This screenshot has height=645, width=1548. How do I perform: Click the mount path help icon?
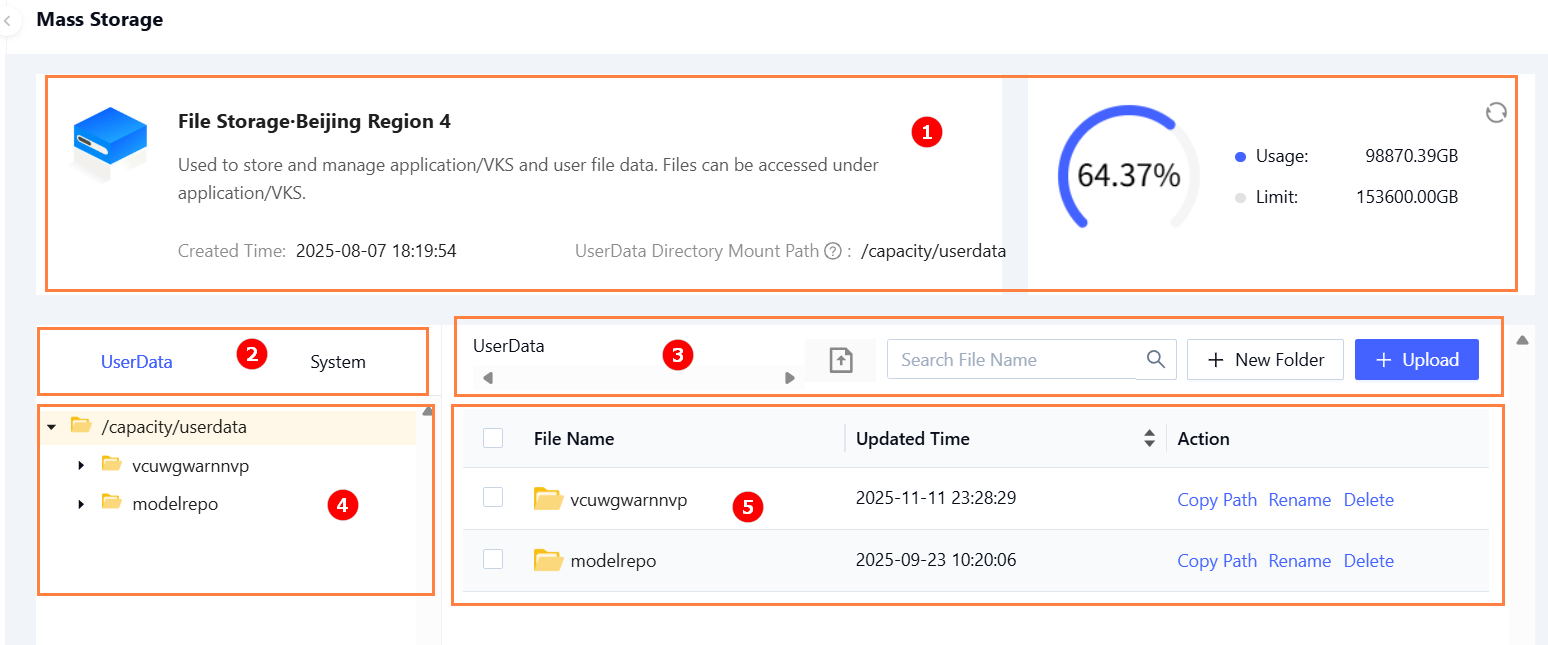(x=831, y=252)
